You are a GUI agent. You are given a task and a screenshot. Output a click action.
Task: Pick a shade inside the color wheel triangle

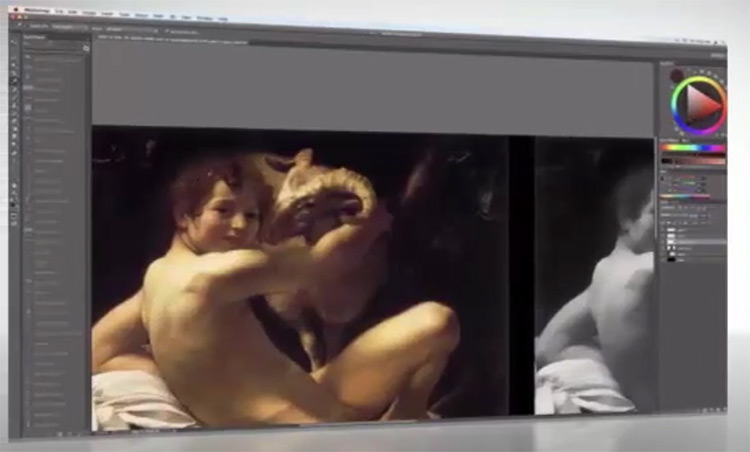coord(702,104)
